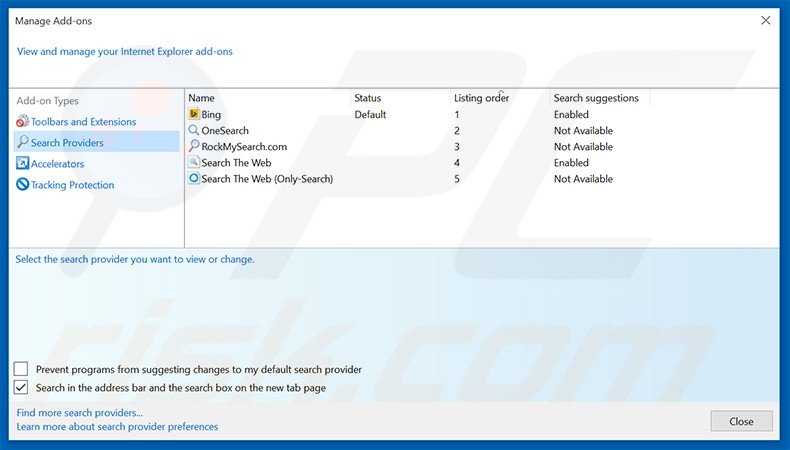The height and width of the screenshot is (450, 790).
Task: Enable Prevent programs from suggesting changes checkbox
Action: [21, 369]
